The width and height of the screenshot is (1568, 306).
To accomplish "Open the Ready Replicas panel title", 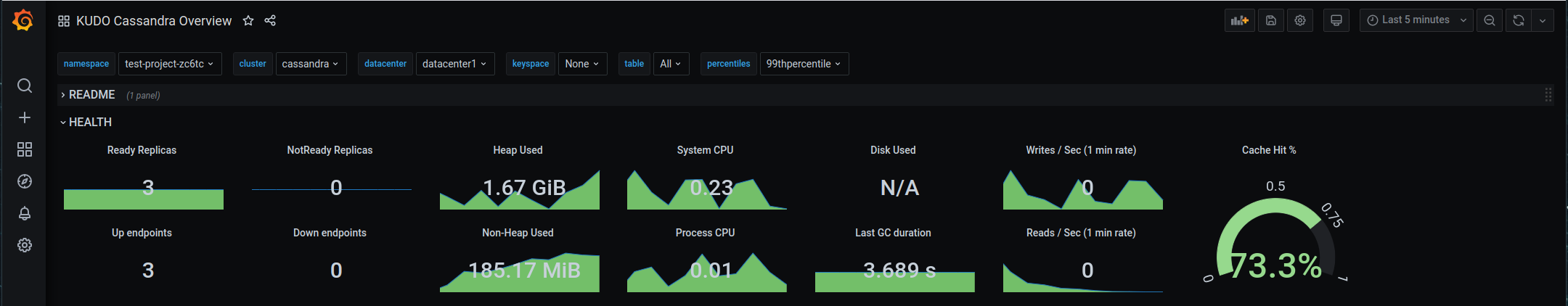I will [x=142, y=150].
